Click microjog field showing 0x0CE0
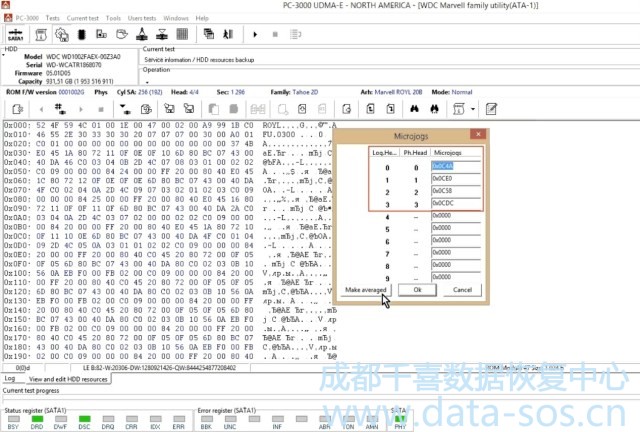Image resolution: width=640 pixels, height=432 pixels. pos(456,178)
